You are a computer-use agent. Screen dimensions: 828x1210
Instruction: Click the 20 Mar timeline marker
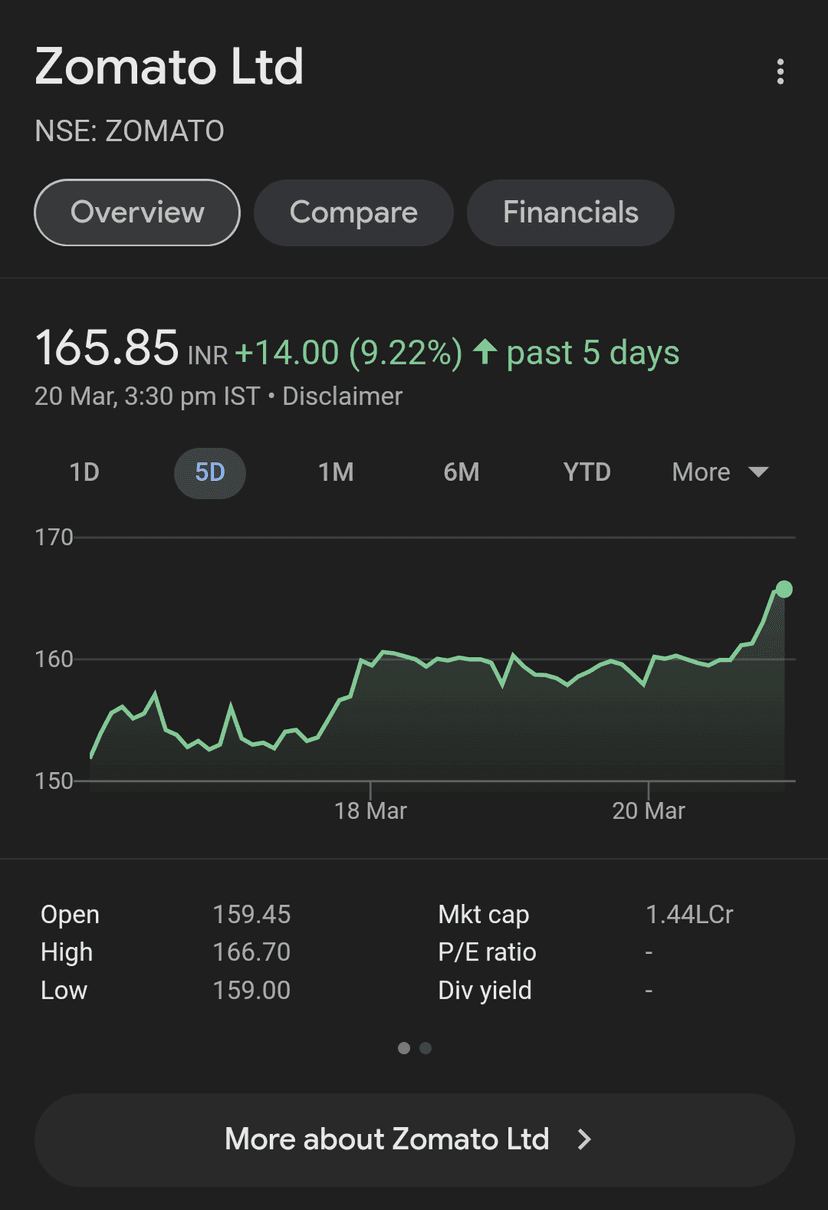pyautogui.click(x=648, y=810)
